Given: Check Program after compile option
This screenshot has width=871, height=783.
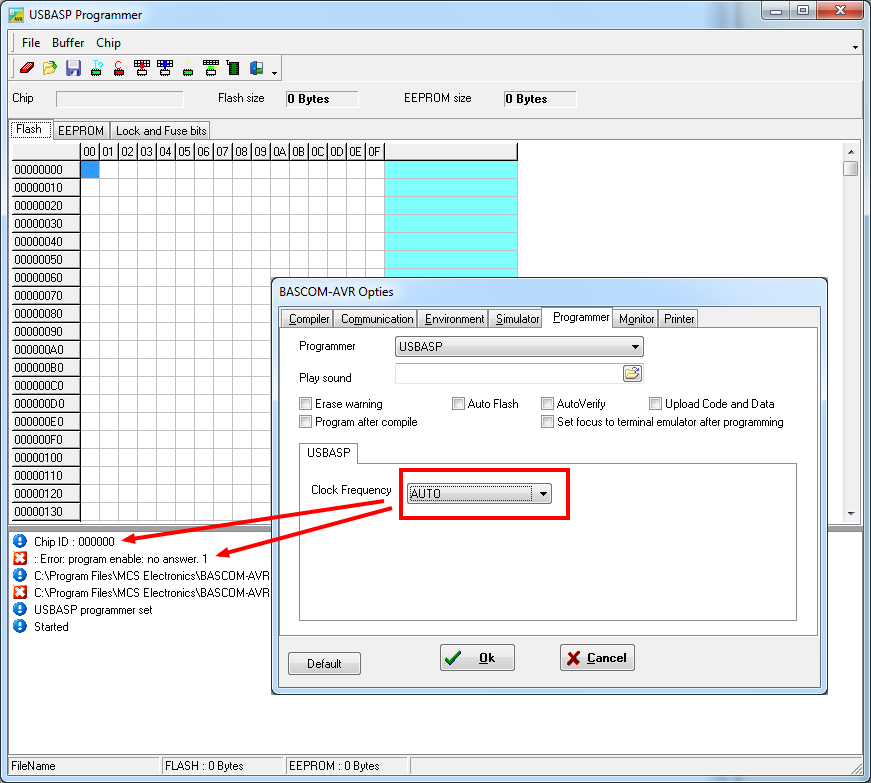Looking at the screenshot, I should click(306, 421).
